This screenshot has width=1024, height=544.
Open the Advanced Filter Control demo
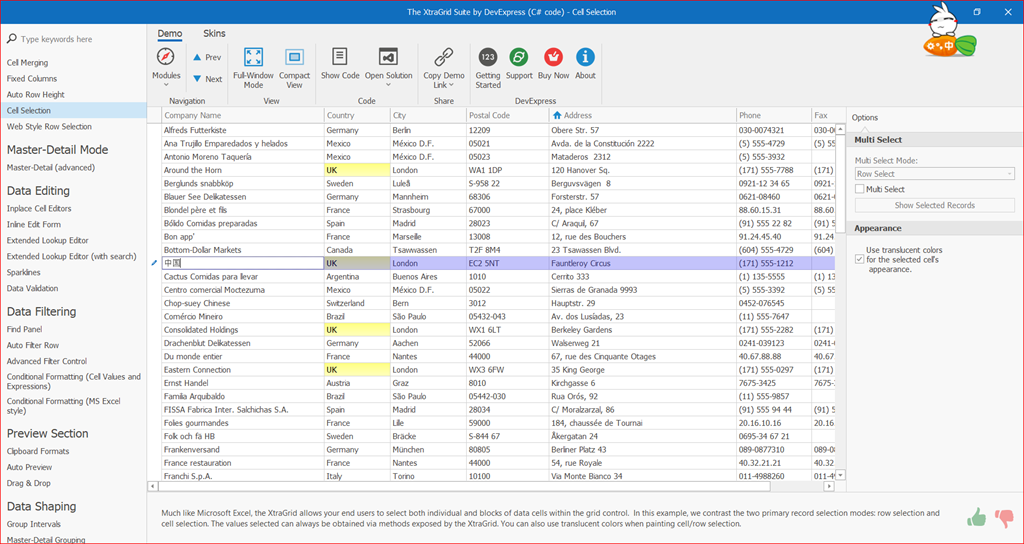[x=47, y=361]
